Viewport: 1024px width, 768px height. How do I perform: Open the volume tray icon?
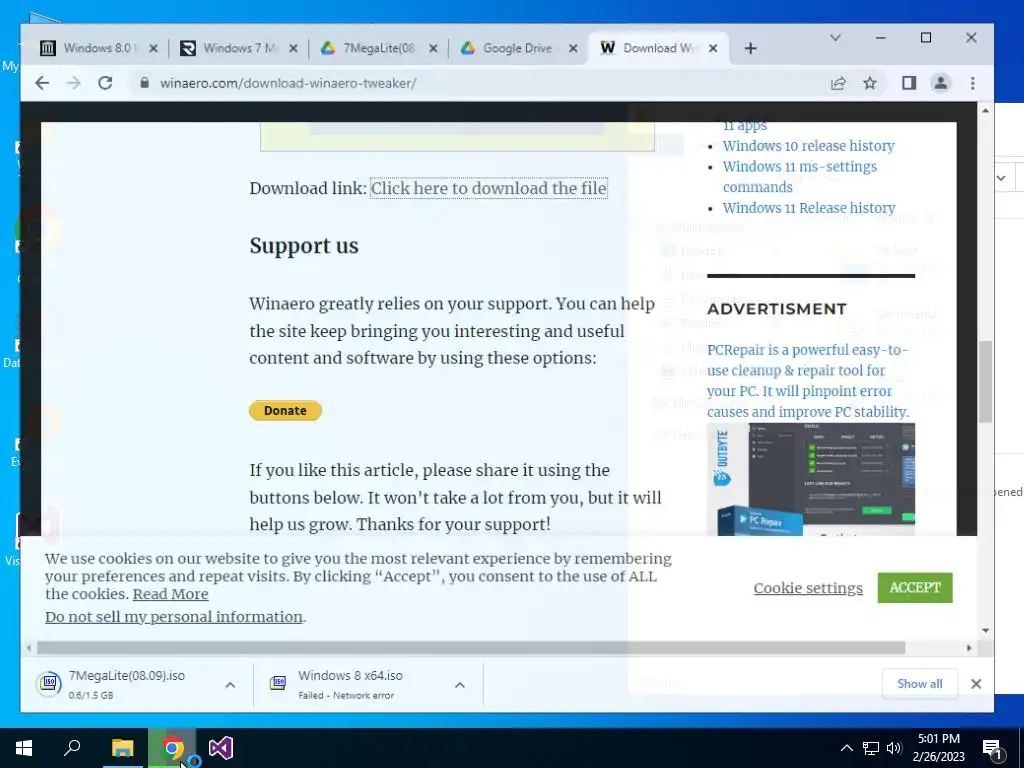click(x=894, y=748)
